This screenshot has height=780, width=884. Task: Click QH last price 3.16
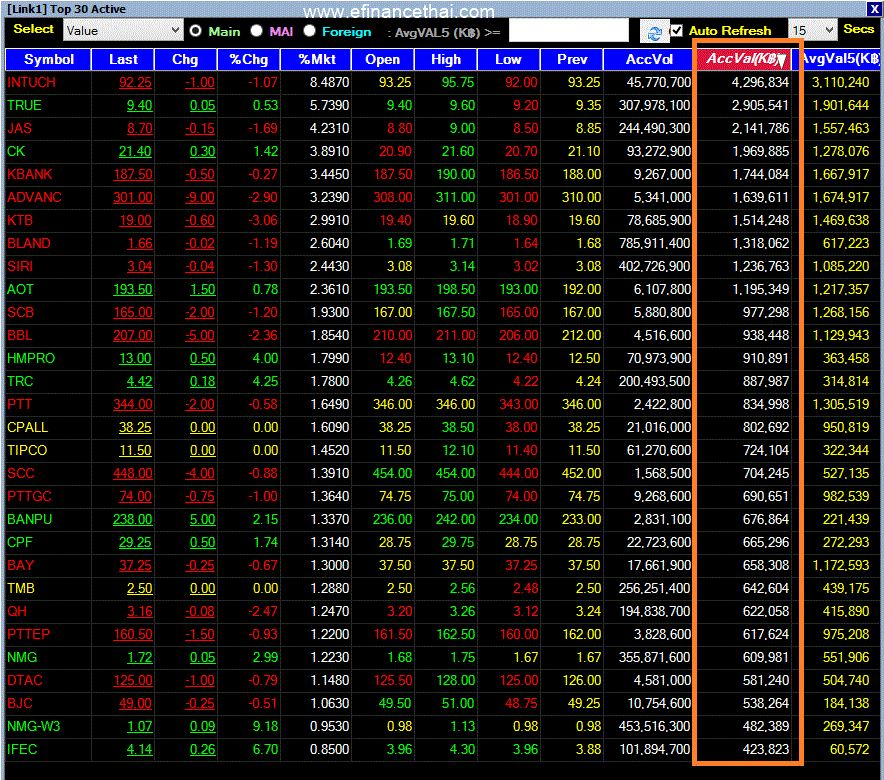coord(140,611)
